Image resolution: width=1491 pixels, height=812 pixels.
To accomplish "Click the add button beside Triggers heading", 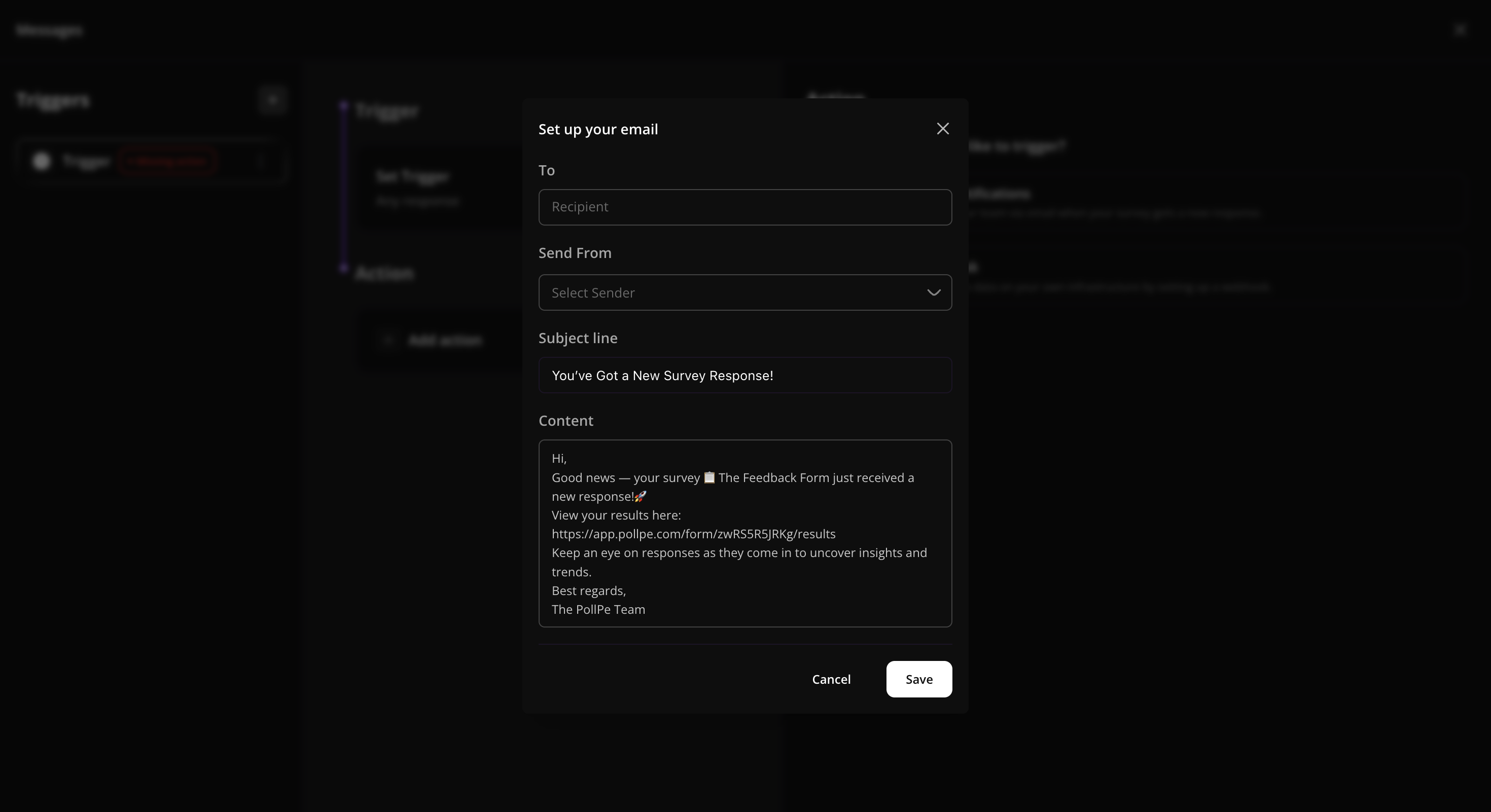I will pos(273,100).
